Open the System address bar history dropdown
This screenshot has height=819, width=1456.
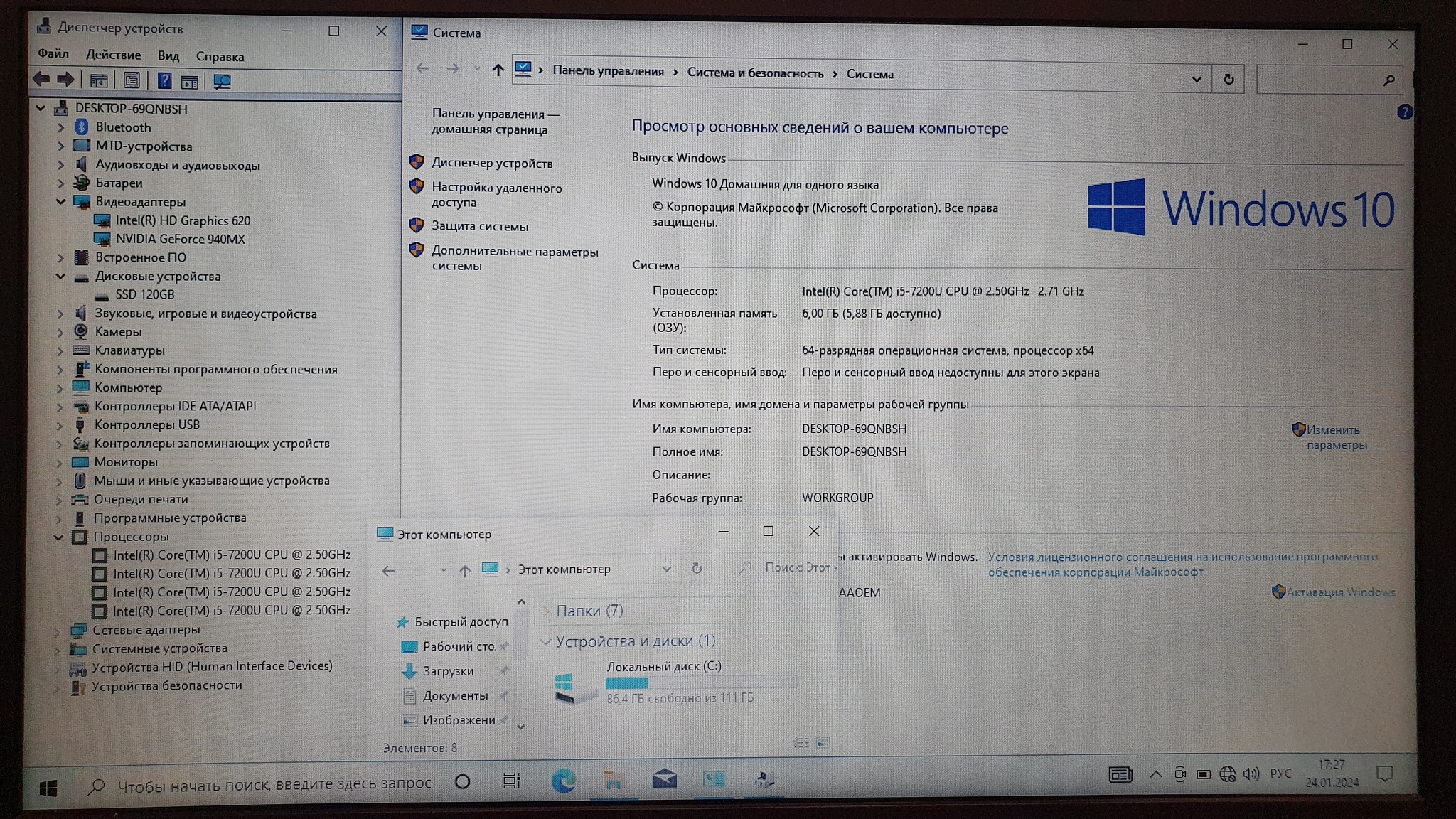pyautogui.click(x=1197, y=80)
